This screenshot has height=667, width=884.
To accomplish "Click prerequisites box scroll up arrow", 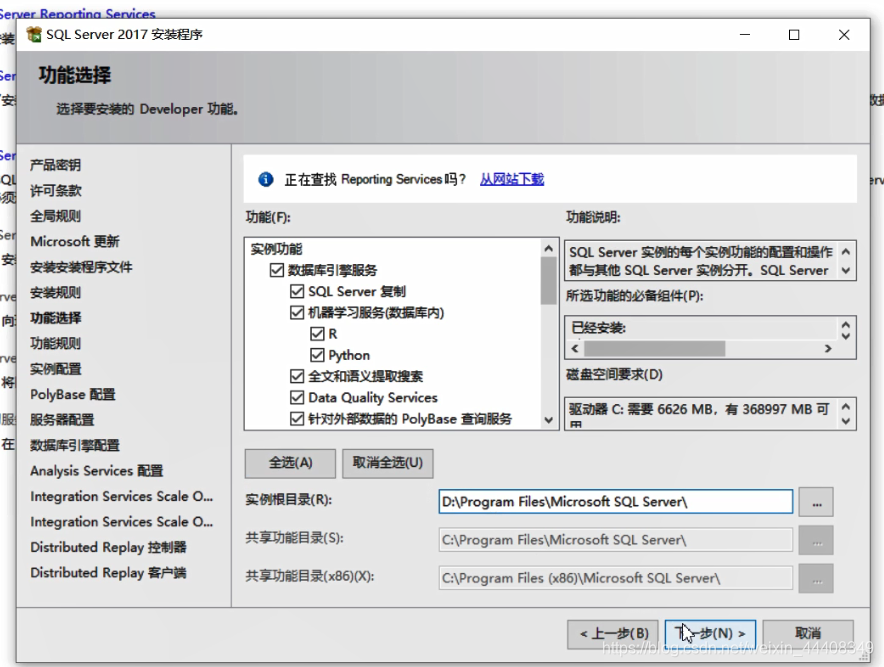I will point(846,325).
